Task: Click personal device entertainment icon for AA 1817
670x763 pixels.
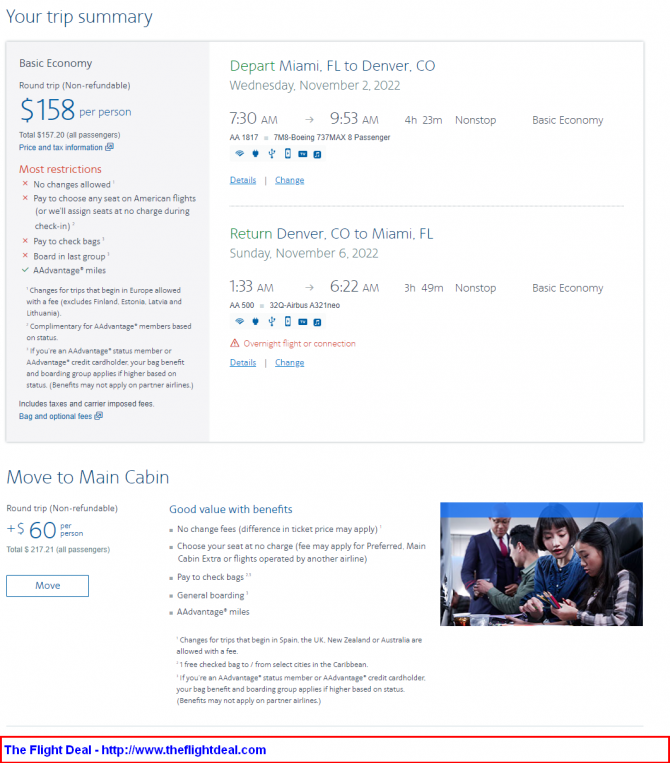Action: click(288, 154)
